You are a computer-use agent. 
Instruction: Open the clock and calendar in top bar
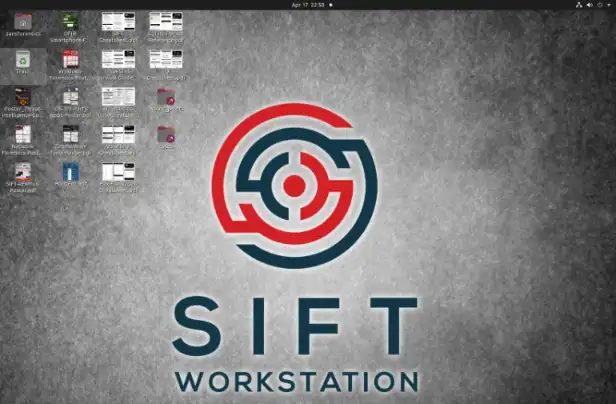[308, 5]
